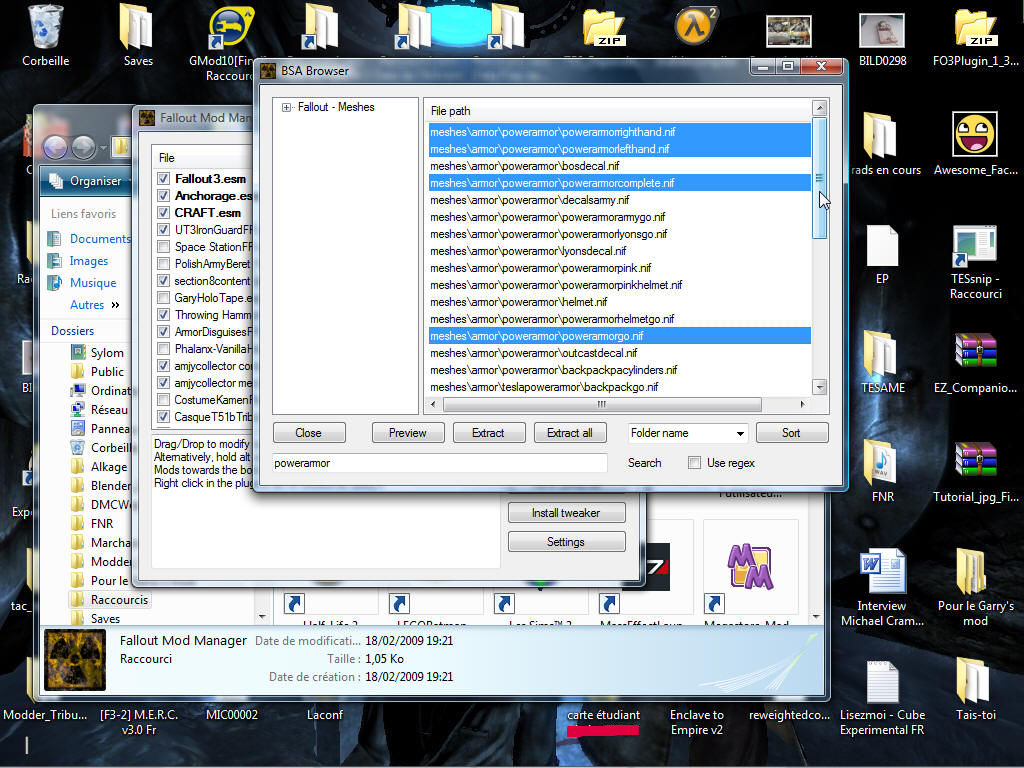Select the Raccourcis folder in Explorer tree
Viewport: 1024px width, 768px height.
(120, 600)
